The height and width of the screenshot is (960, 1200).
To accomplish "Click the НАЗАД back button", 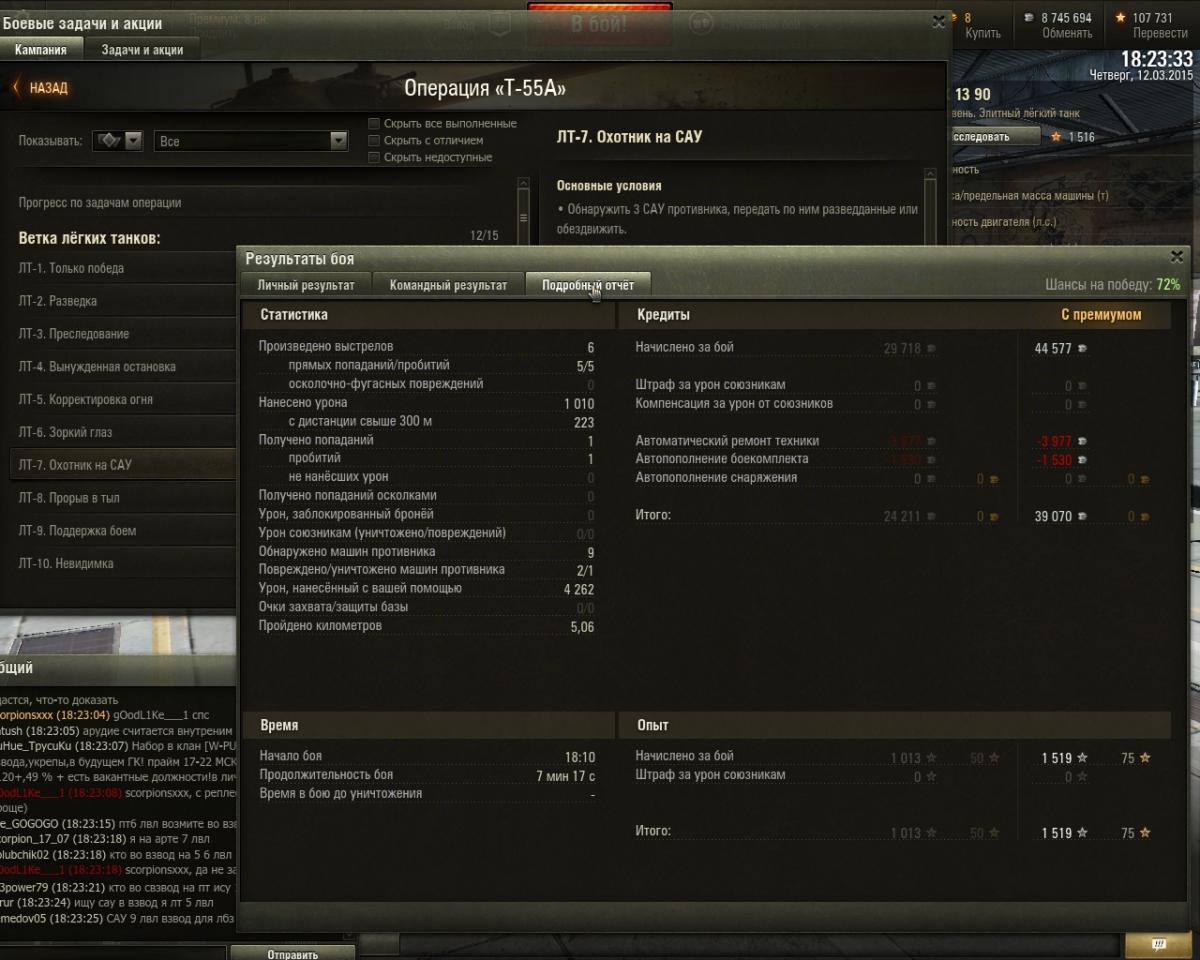I will (40, 88).
